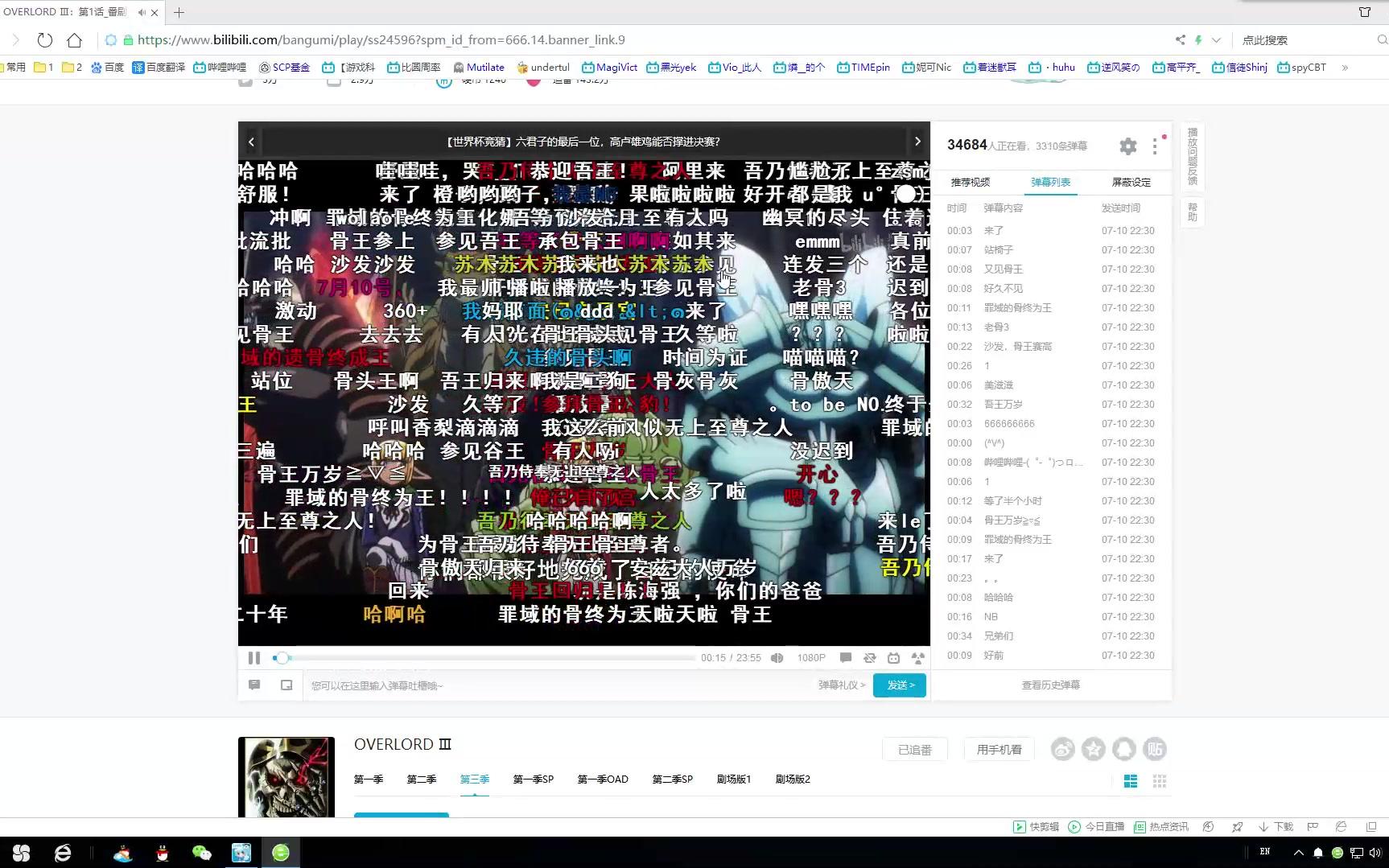This screenshot has height=868, width=1389.
Task: Click 播放问题反馈 side button
Action: pyautogui.click(x=1193, y=156)
